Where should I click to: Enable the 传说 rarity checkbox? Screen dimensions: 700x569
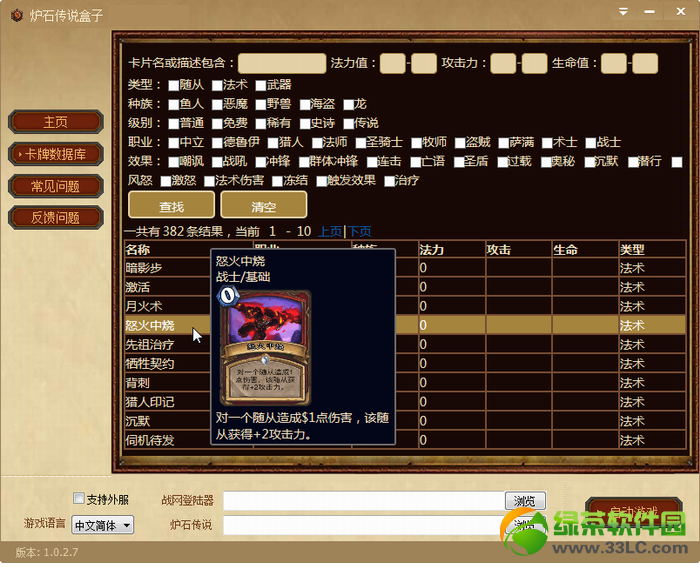pyautogui.click(x=349, y=124)
